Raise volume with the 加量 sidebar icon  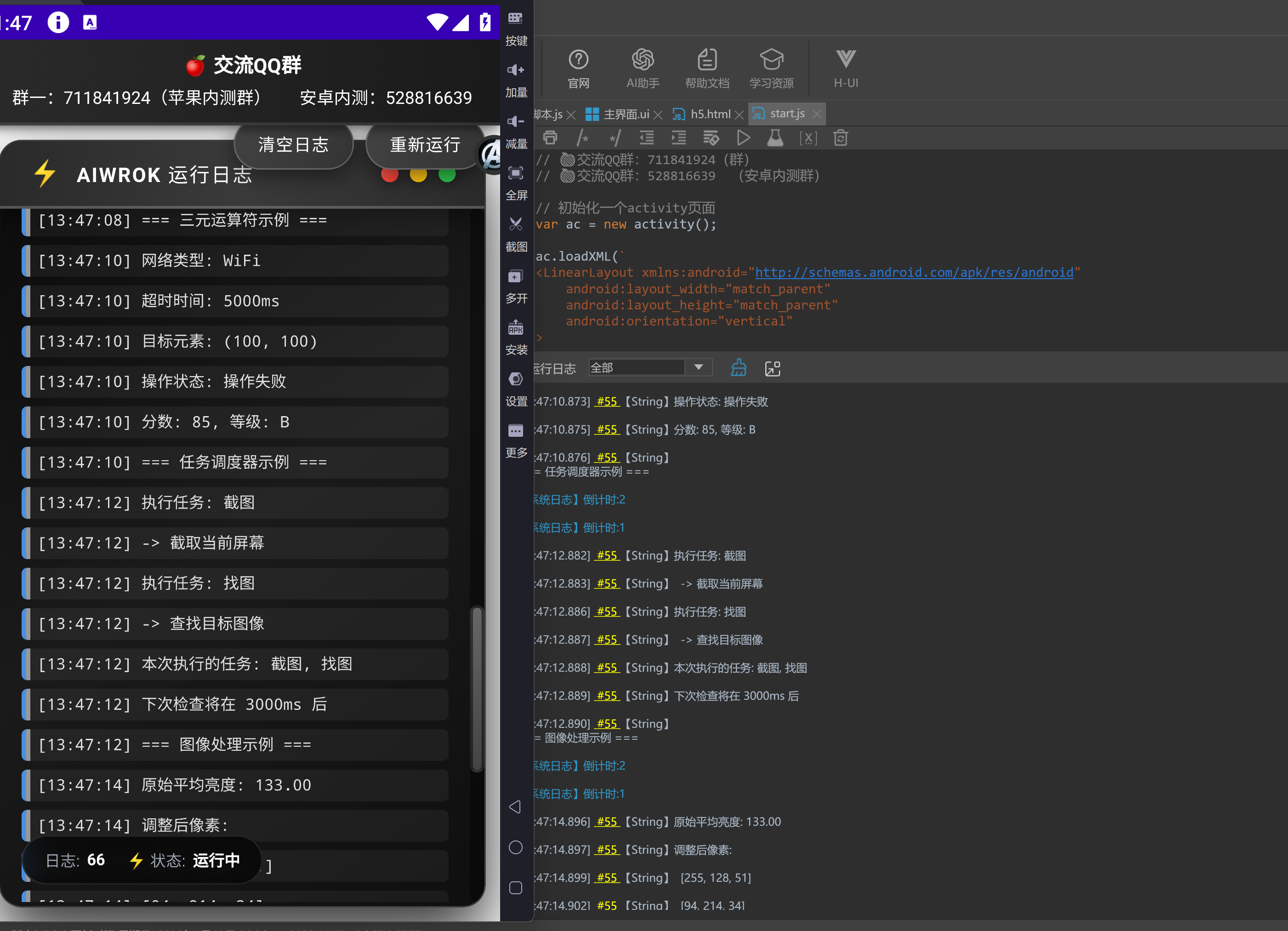(x=516, y=80)
